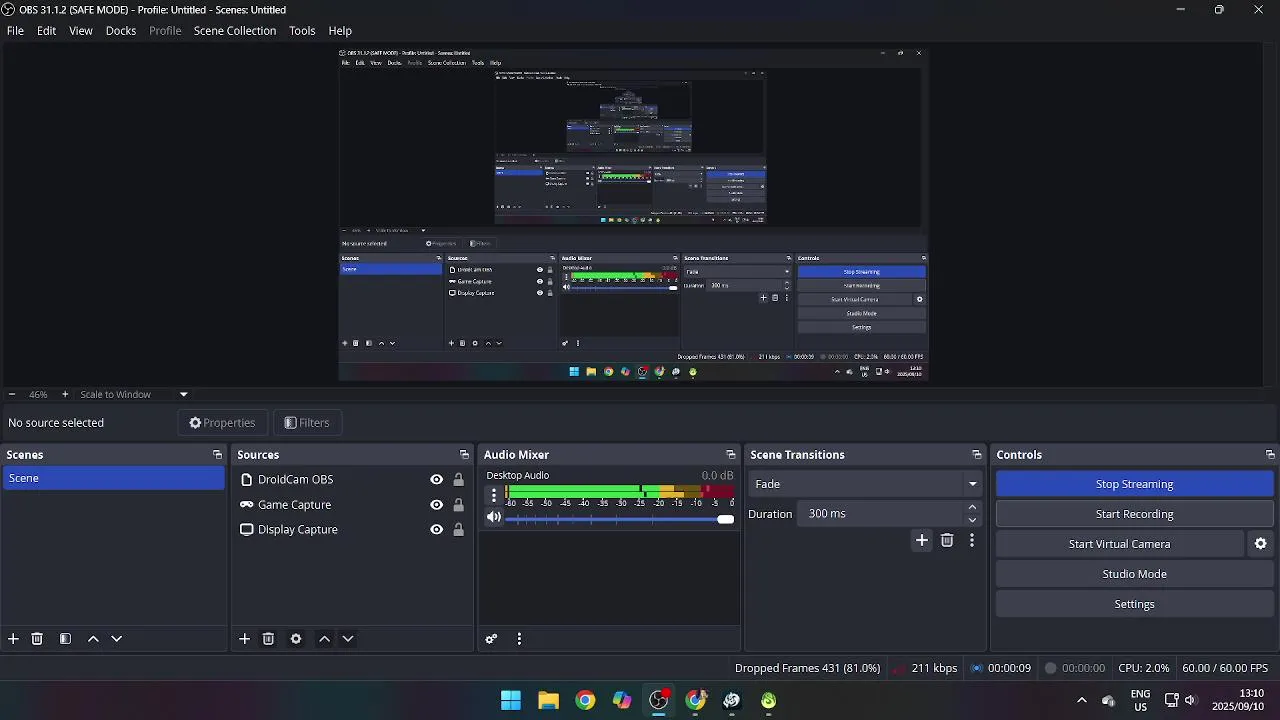Viewport: 1280px width, 720px height.
Task: Zoom in preview with the plus icon
Action: [x=65, y=394]
